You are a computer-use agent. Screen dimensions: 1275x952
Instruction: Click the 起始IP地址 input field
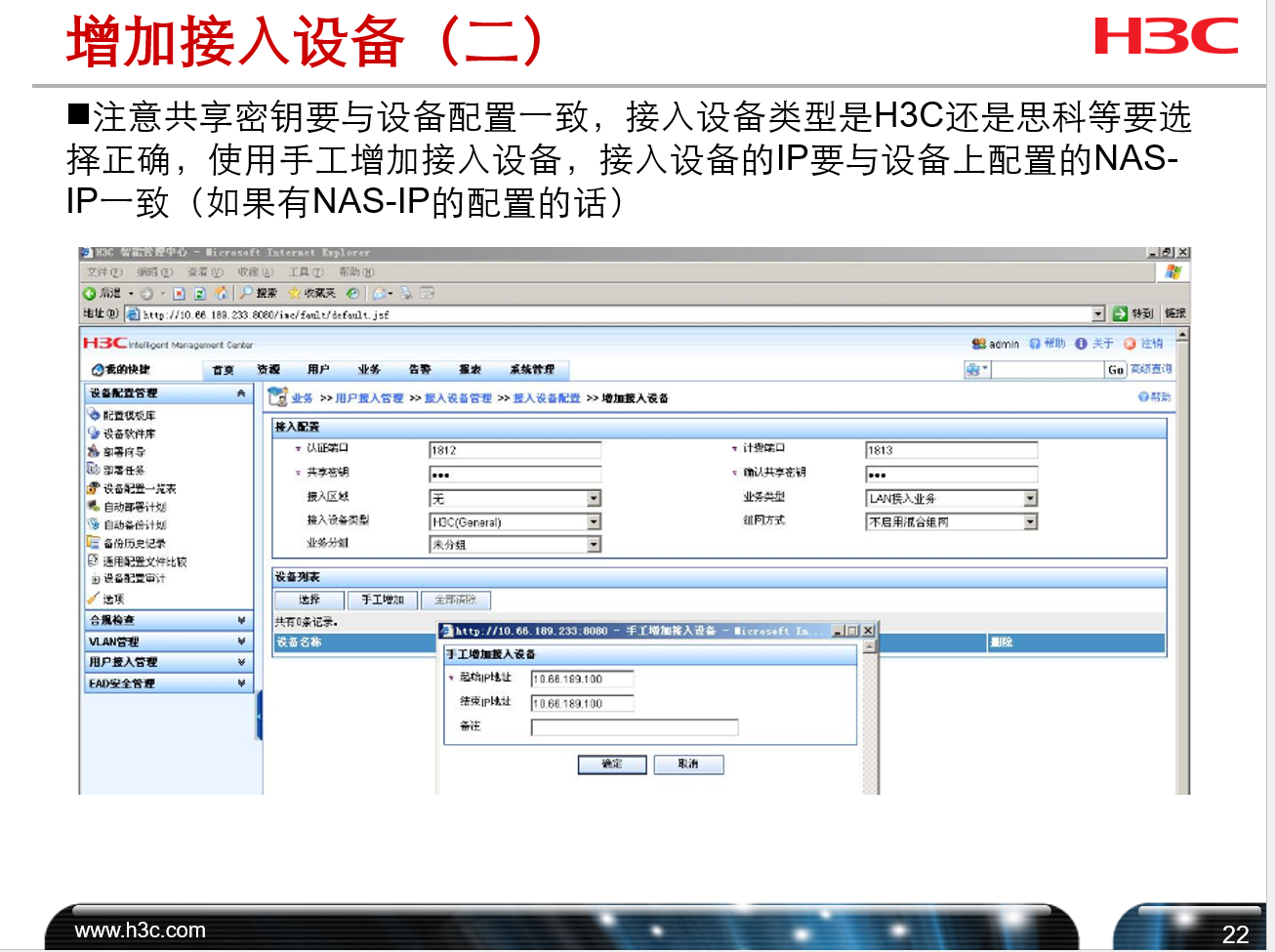point(583,679)
